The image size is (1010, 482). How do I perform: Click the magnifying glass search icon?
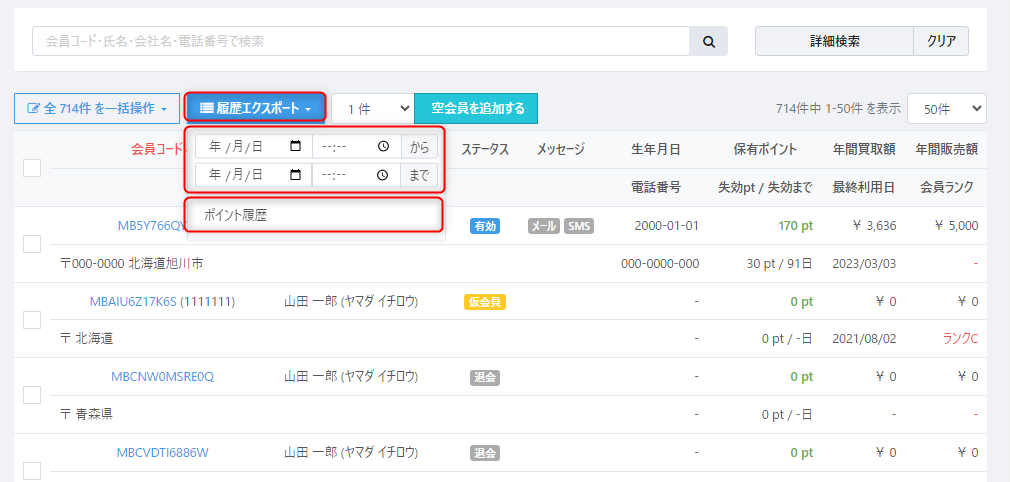coord(708,41)
